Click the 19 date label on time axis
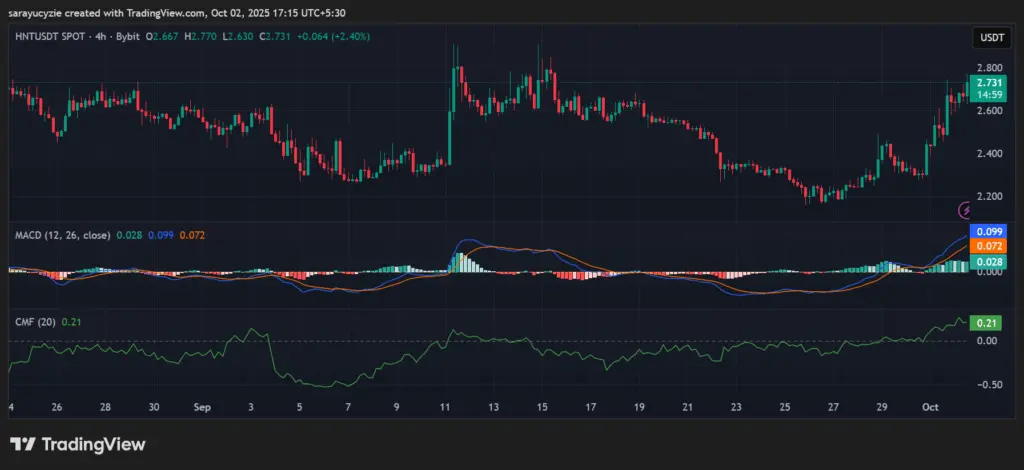Image resolution: width=1024 pixels, height=470 pixels. point(639,407)
